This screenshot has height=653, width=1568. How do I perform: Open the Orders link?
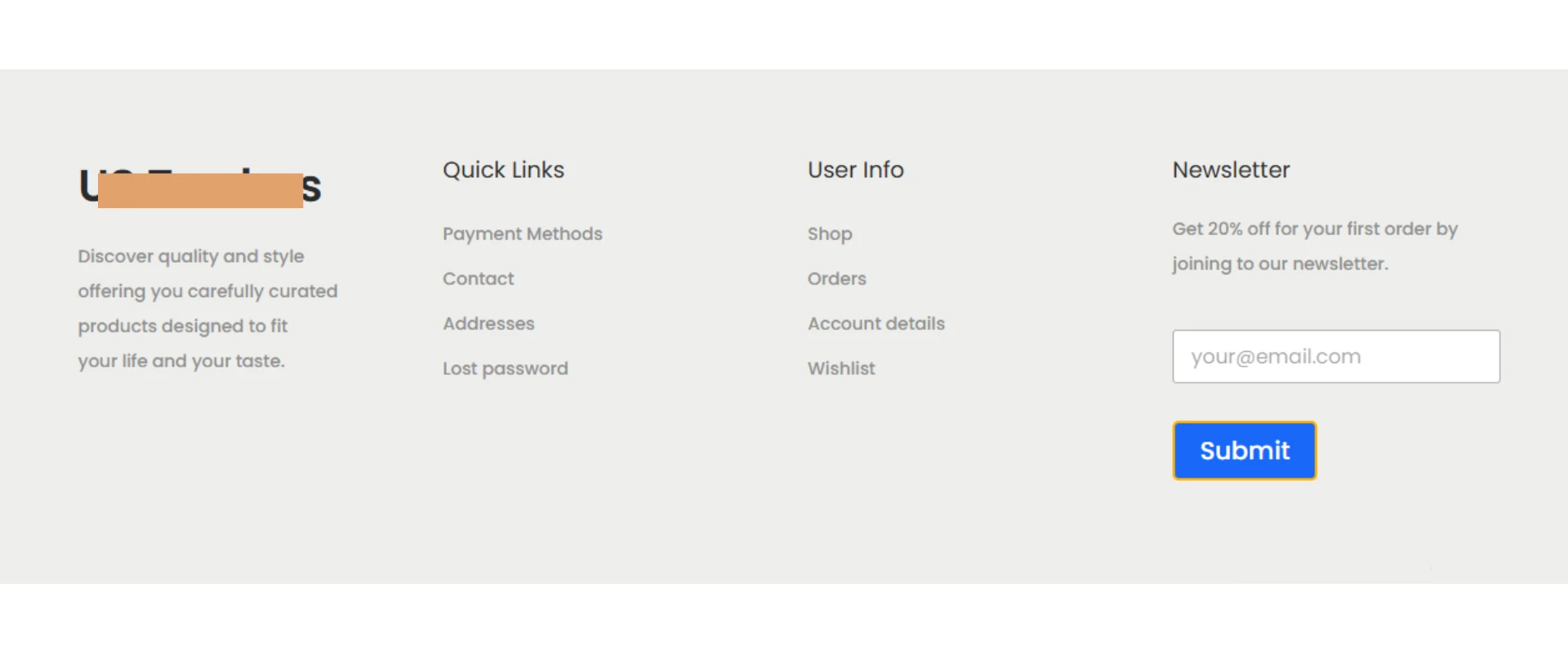click(x=836, y=279)
